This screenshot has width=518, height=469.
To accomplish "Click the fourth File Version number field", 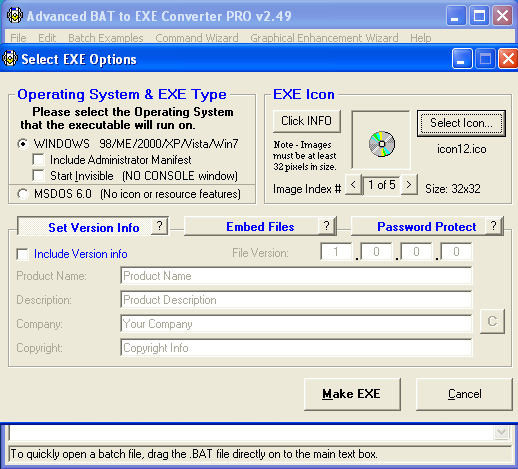I will 456,252.
